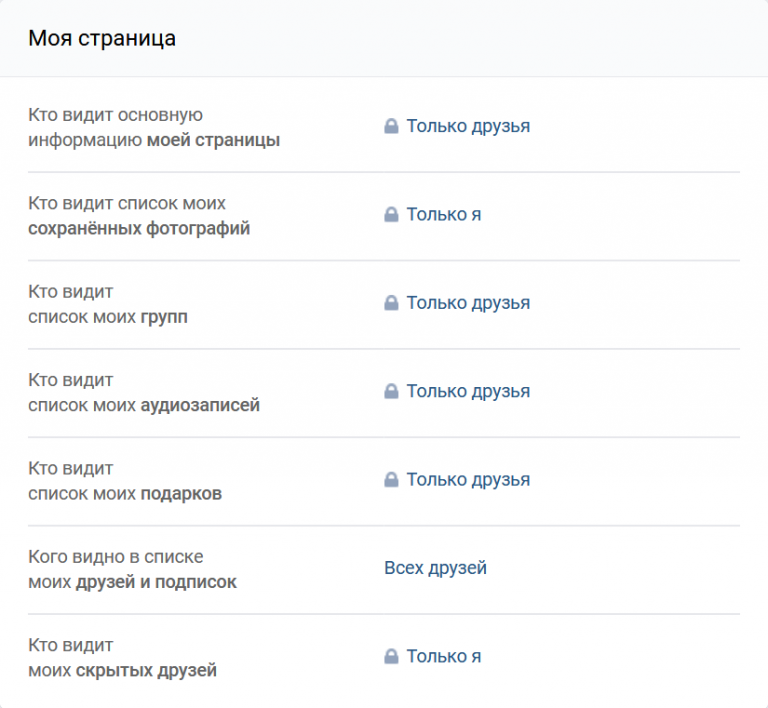This screenshot has height=708, width=768.
Task: Select label 'моих друзей и подписок'
Action: (x=132, y=582)
